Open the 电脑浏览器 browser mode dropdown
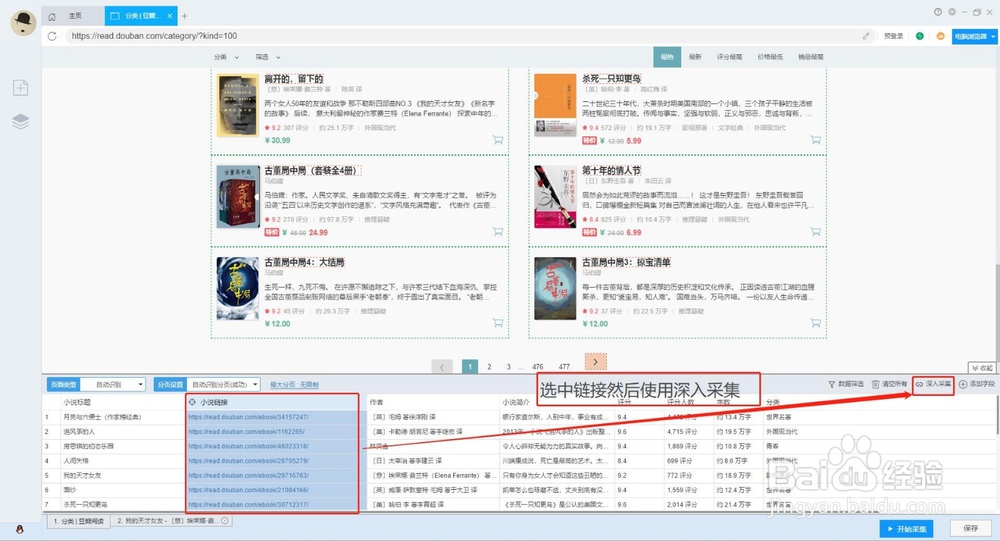1000x541 pixels. (x=974, y=36)
